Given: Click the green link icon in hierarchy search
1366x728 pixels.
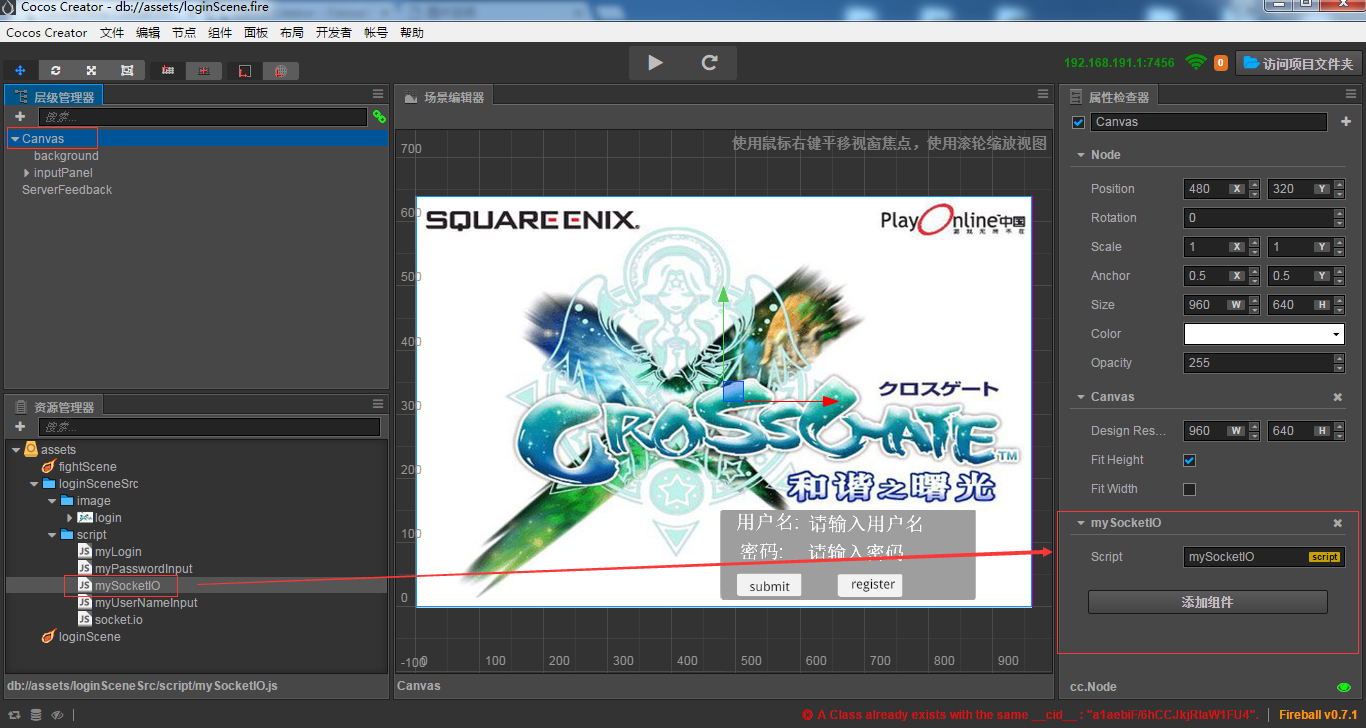Looking at the screenshot, I should 379,117.
